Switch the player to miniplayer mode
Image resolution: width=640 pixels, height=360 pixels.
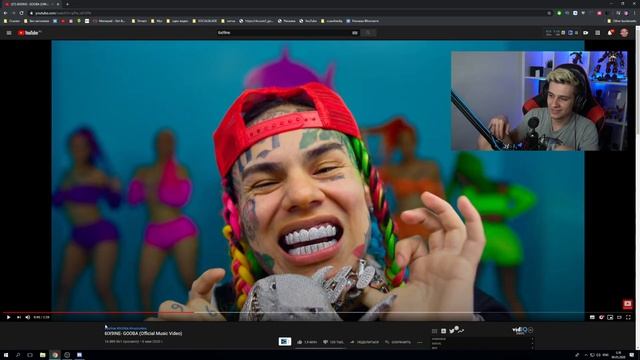click(610, 317)
